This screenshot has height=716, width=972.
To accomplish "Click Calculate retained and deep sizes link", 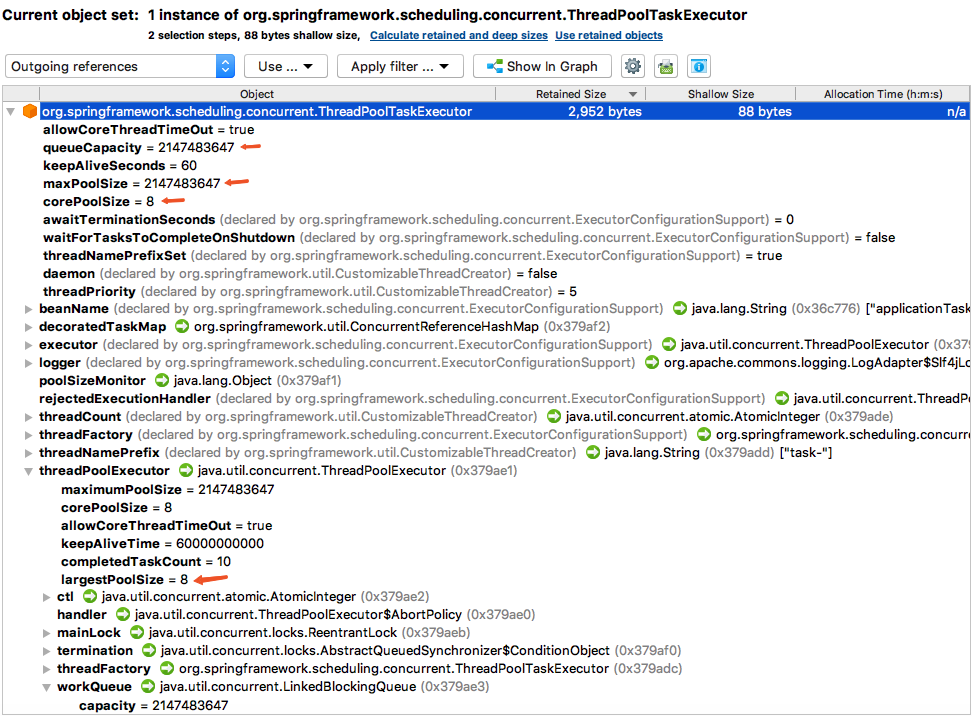I will pyautogui.click(x=459, y=35).
